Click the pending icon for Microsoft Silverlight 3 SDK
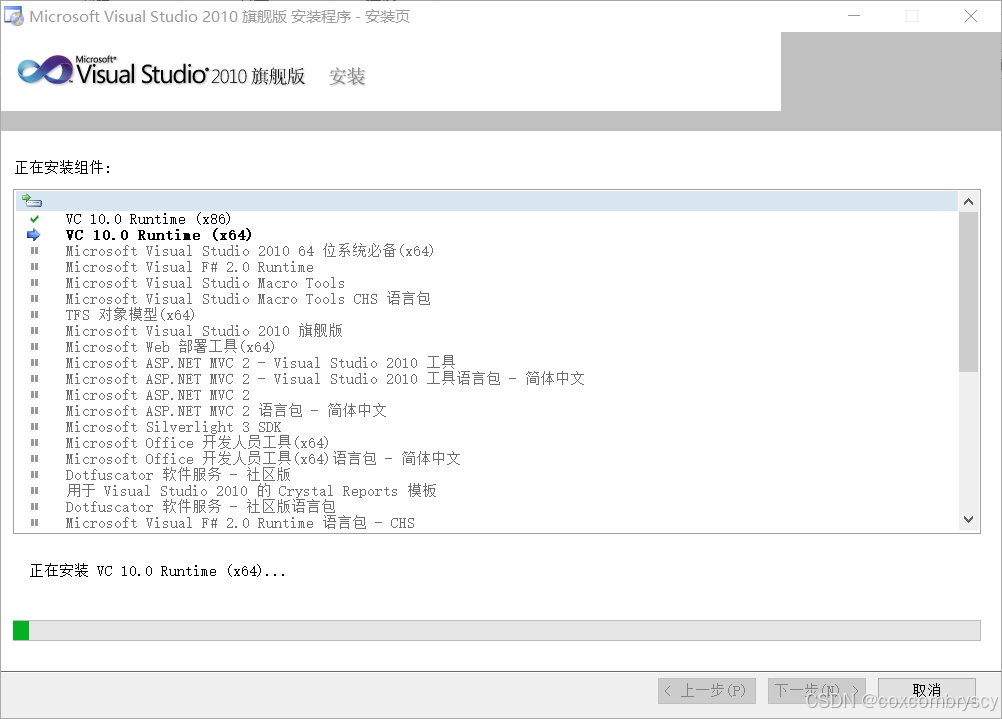Viewport: 1002px width, 719px height. [x=35, y=427]
